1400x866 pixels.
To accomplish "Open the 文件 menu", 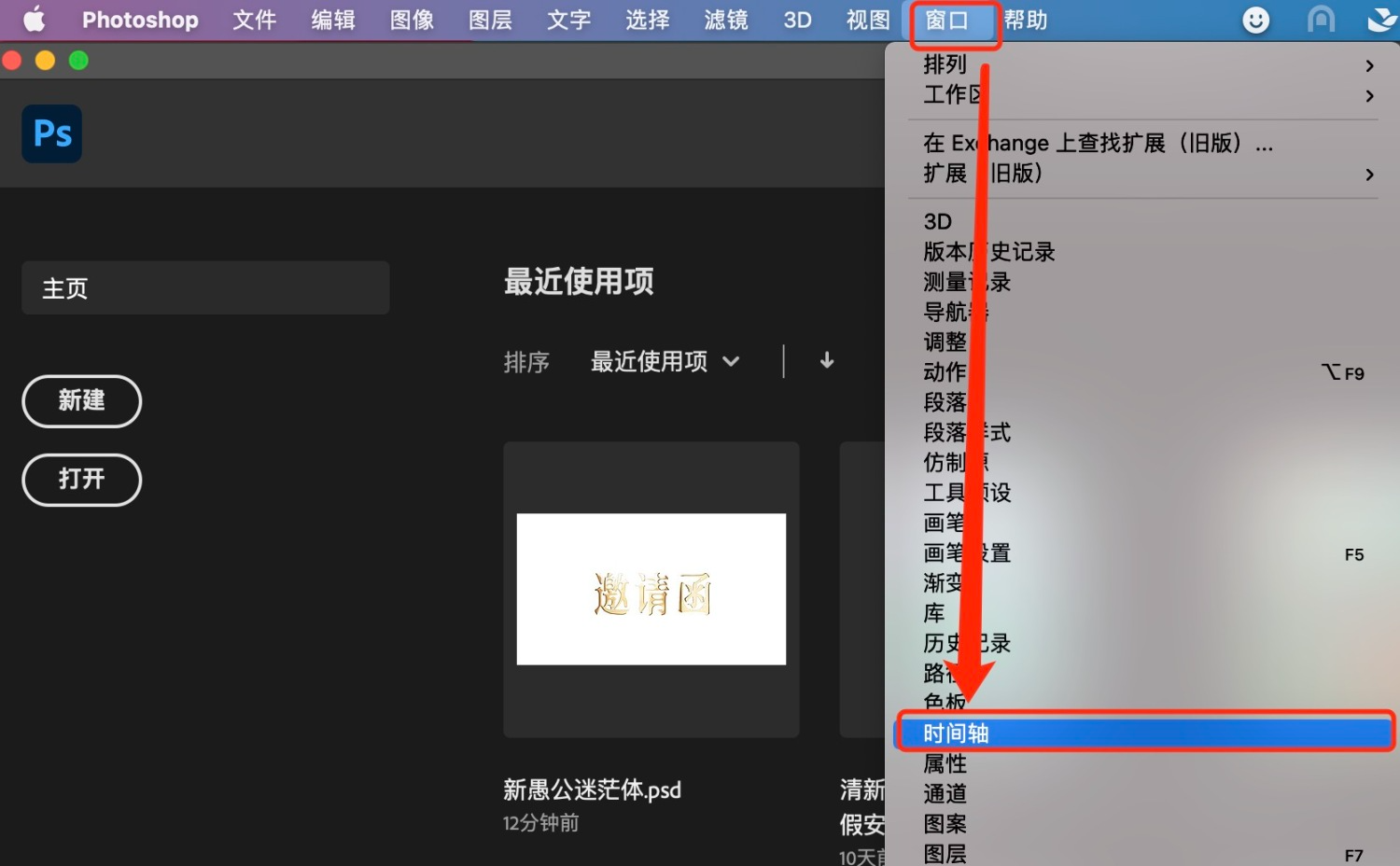I will click(255, 20).
